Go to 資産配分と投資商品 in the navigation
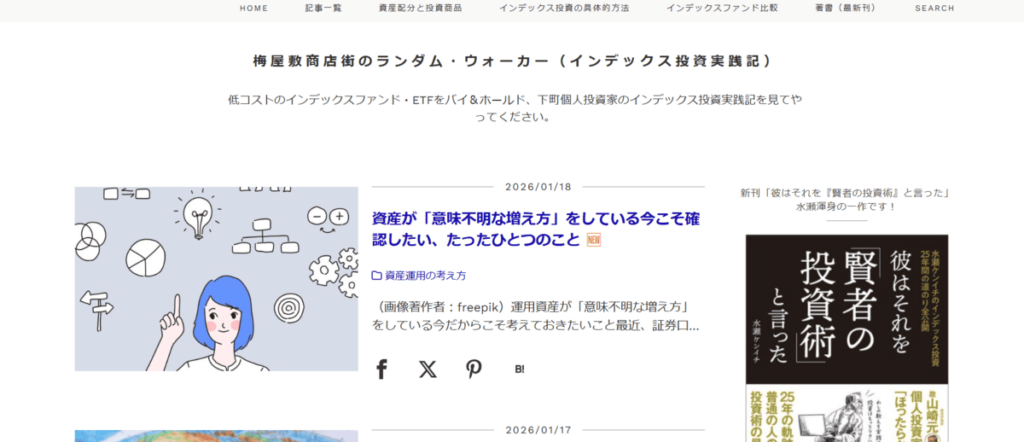 (421, 8)
